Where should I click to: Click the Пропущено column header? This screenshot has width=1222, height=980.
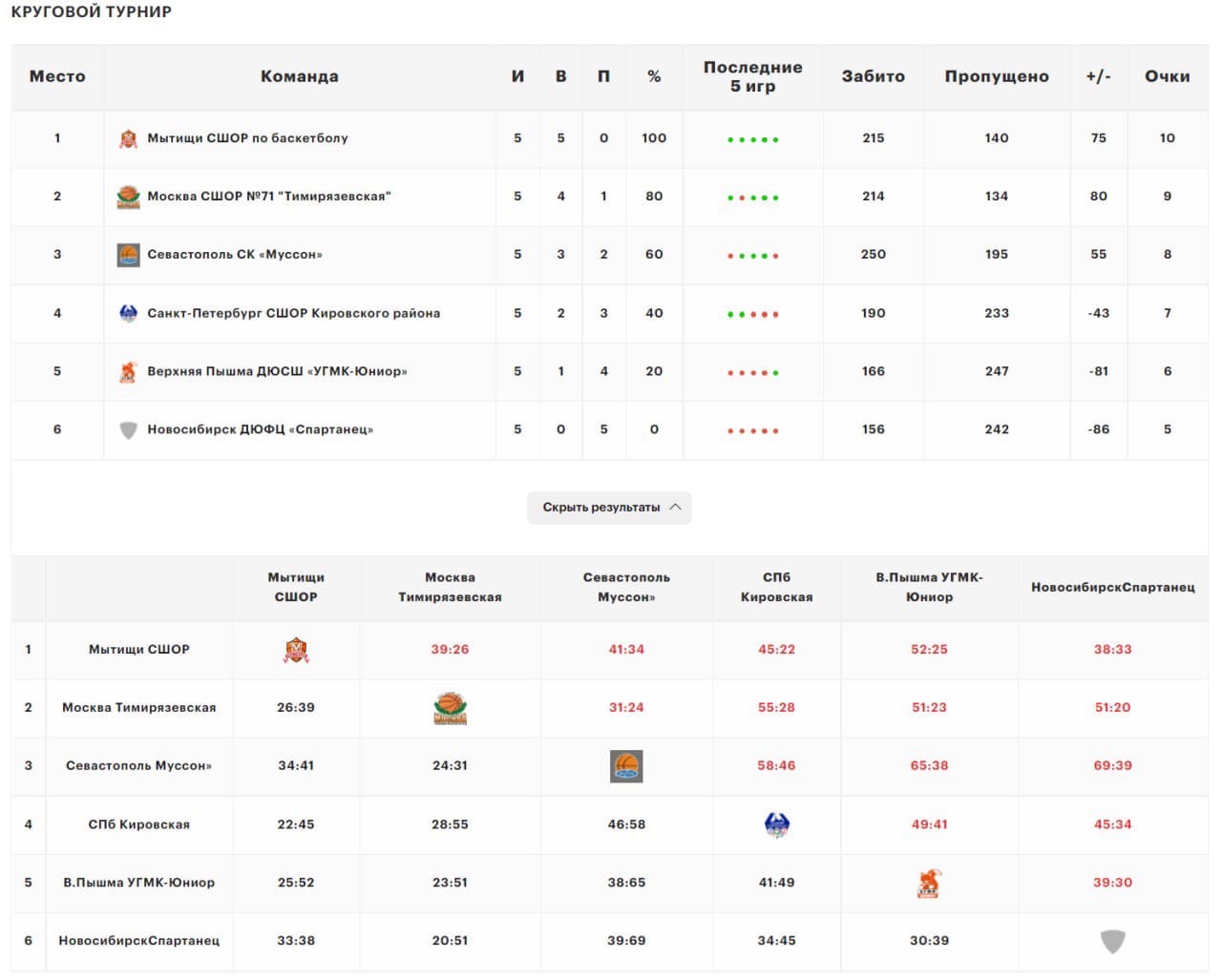point(997,76)
